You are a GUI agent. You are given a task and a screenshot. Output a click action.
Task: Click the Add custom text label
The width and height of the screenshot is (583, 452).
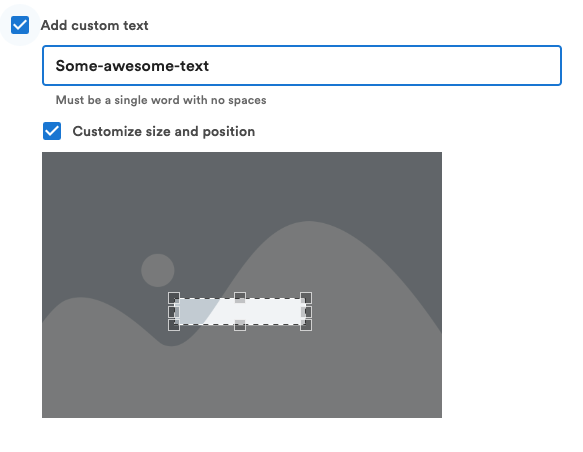94,25
